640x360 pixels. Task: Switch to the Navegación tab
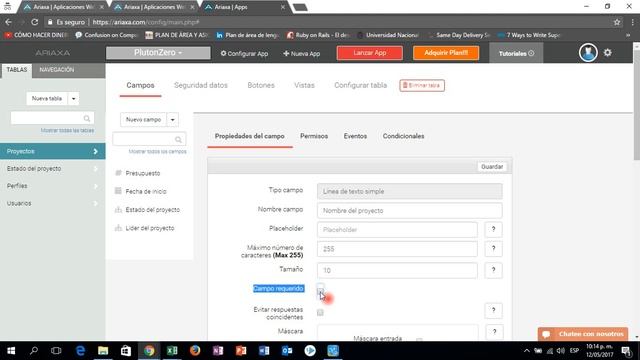(x=57, y=70)
